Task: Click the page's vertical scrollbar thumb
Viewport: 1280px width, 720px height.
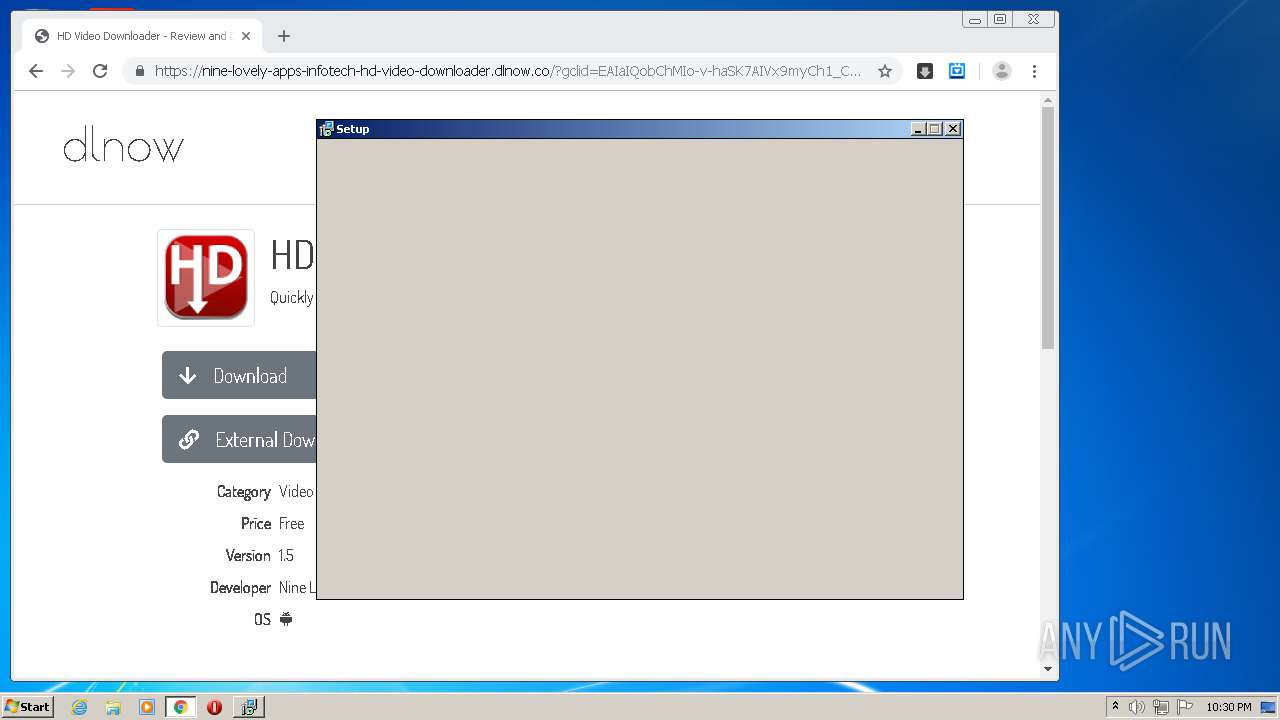Action: tap(1048, 227)
